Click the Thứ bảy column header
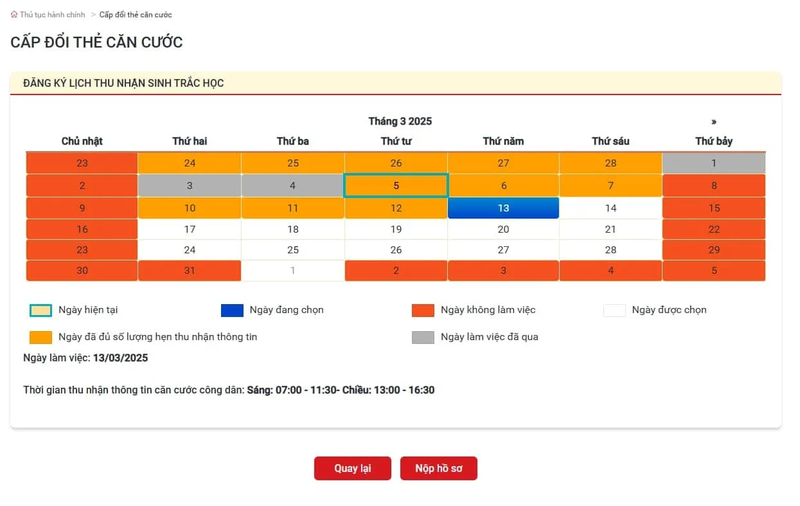The image size is (800, 506). point(714,141)
